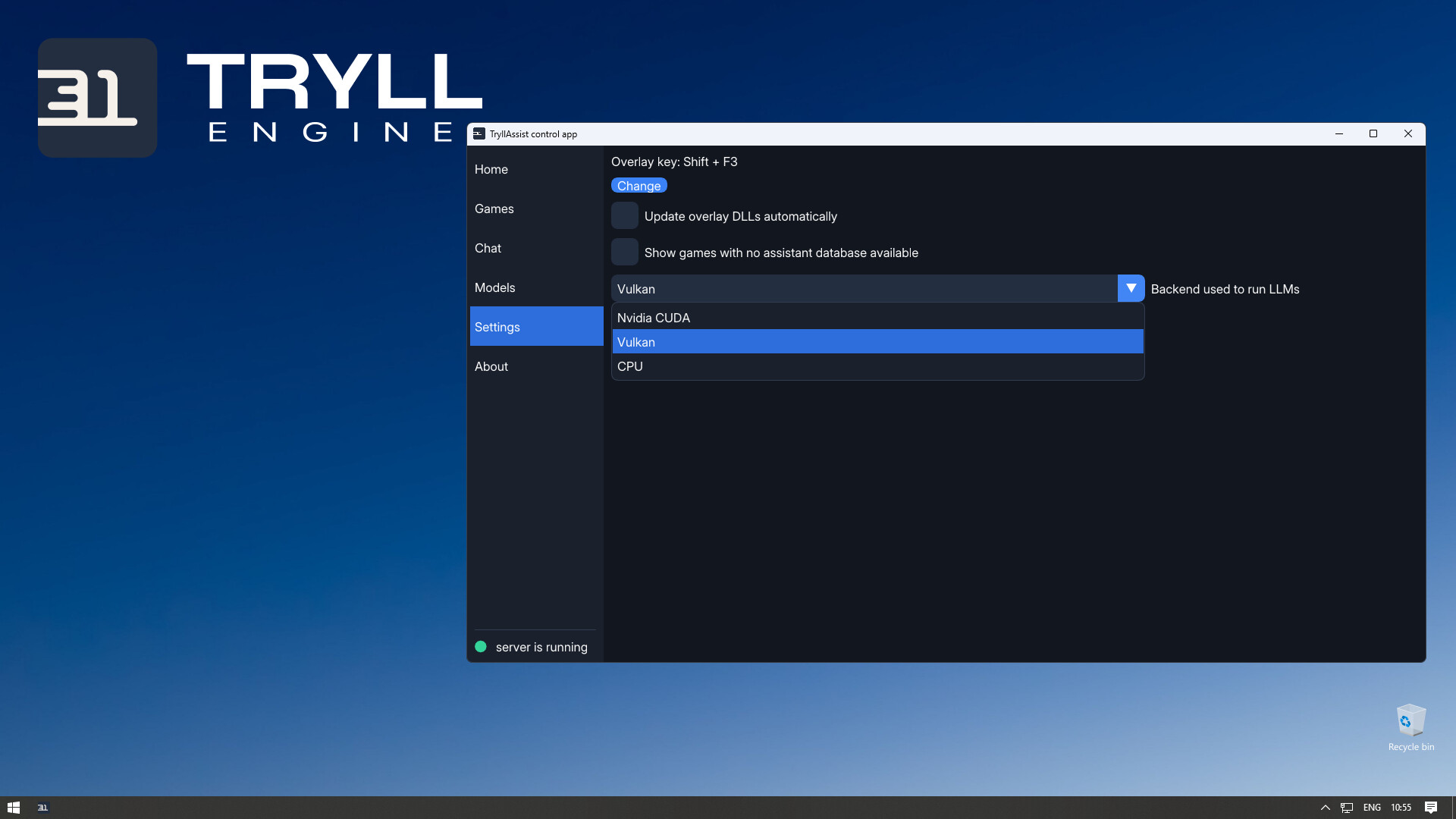
Task: Open the Windows Start menu
Action: 14,808
